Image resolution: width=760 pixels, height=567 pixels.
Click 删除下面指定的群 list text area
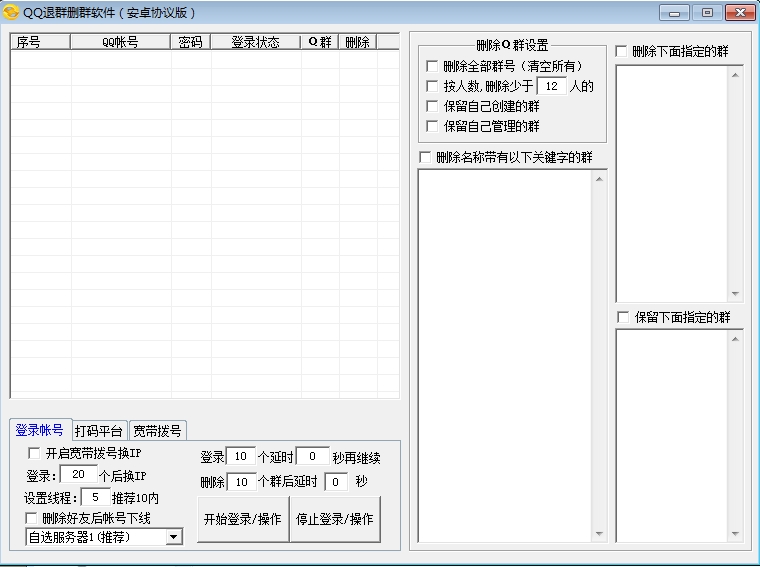click(672, 184)
